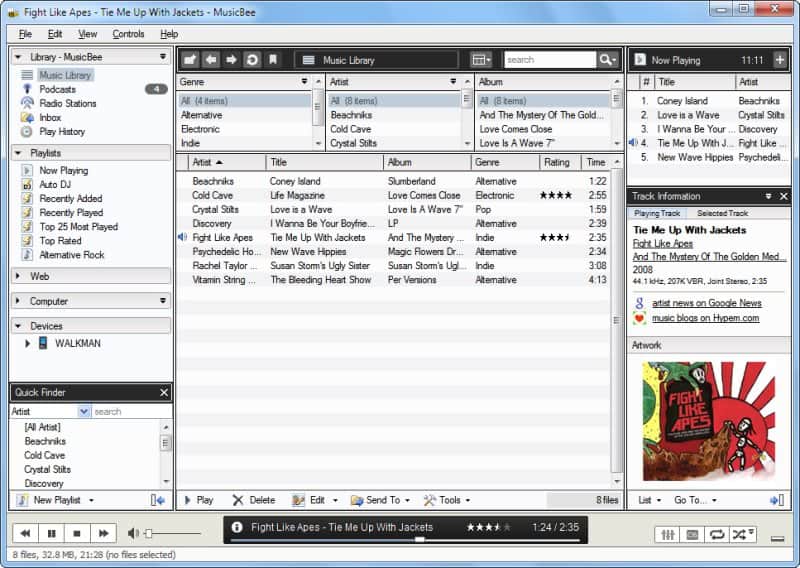Click the search magnifier icon
Screen dimensions: 800x568
click(x=606, y=60)
